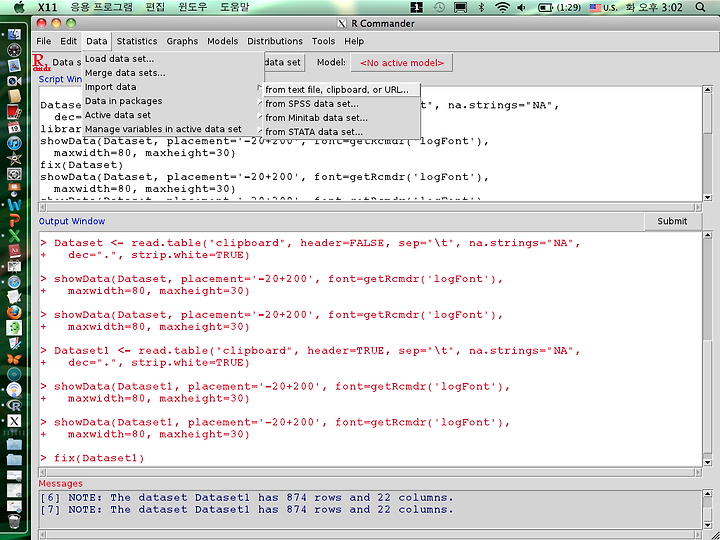Open the Edit menu
Screen dimensions: 720x540
pos(68,41)
